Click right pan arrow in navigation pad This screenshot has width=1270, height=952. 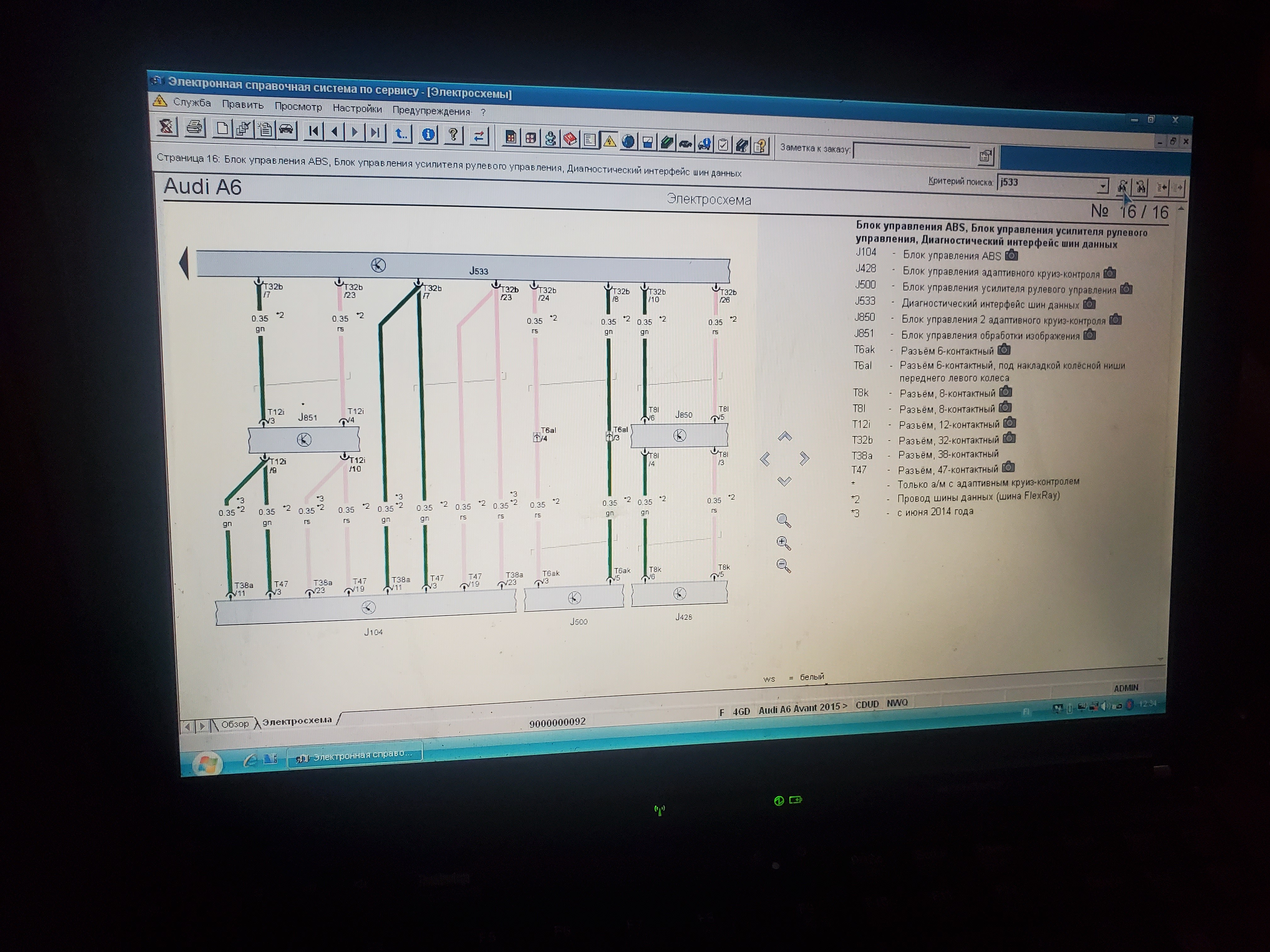point(804,458)
